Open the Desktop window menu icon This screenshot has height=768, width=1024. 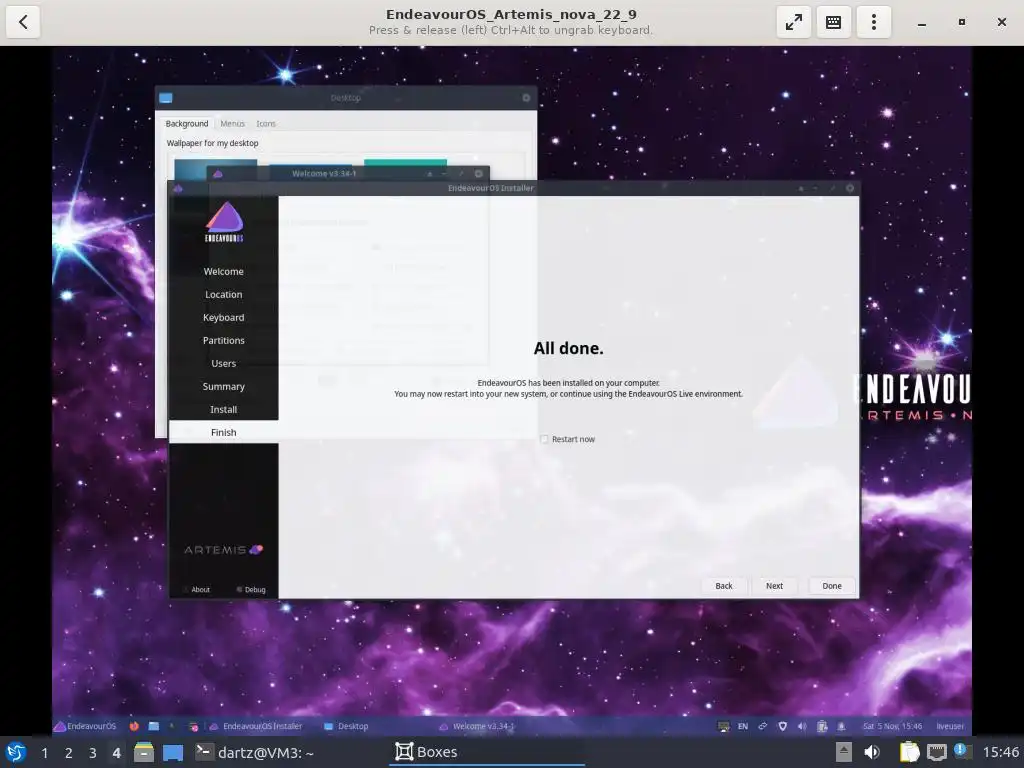point(166,98)
